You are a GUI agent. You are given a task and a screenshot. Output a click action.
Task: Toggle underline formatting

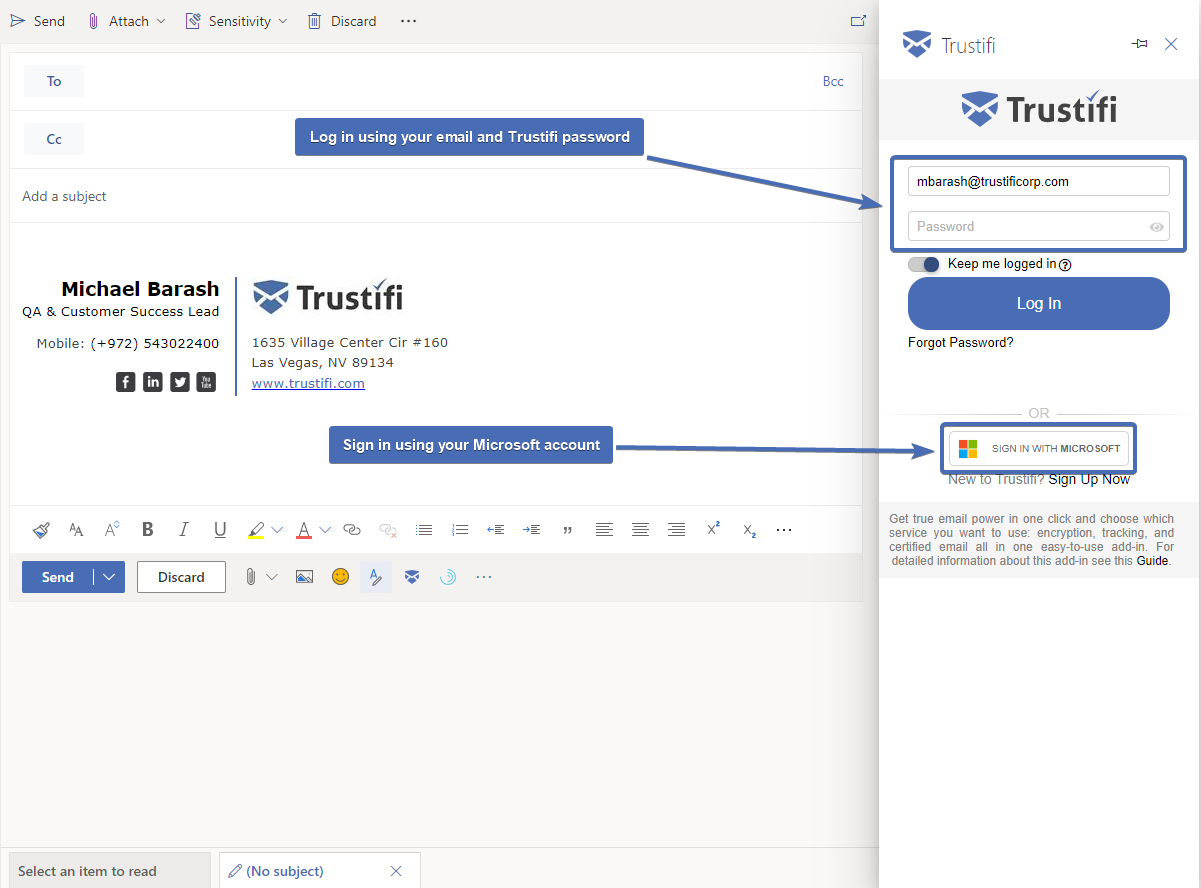click(220, 530)
